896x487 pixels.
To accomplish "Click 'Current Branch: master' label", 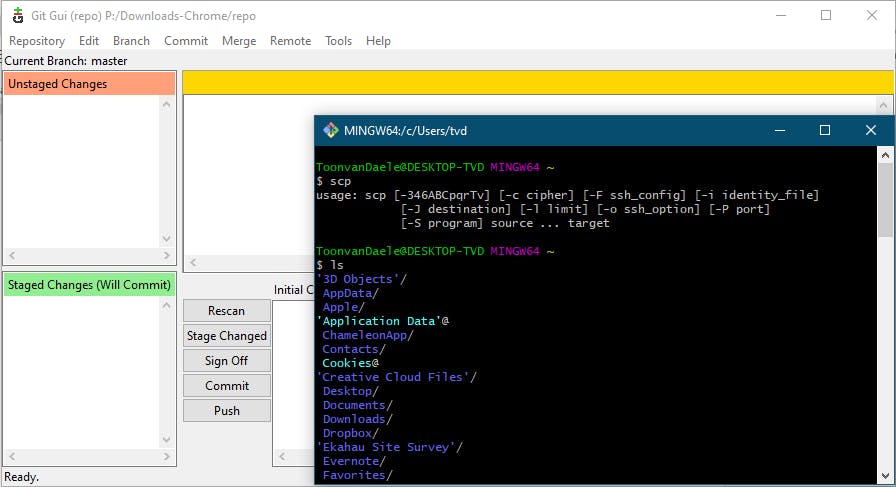I will coord(66,61).
